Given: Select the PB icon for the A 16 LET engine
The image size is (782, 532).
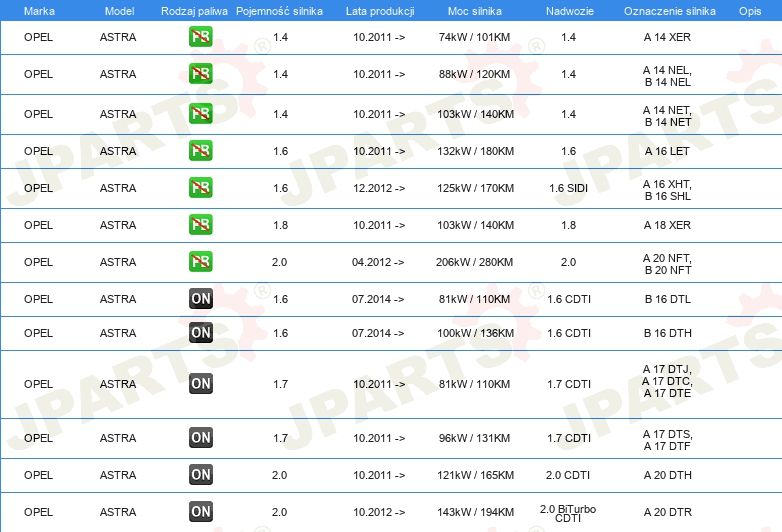Looking at the screenshot, I should (201, 151).
